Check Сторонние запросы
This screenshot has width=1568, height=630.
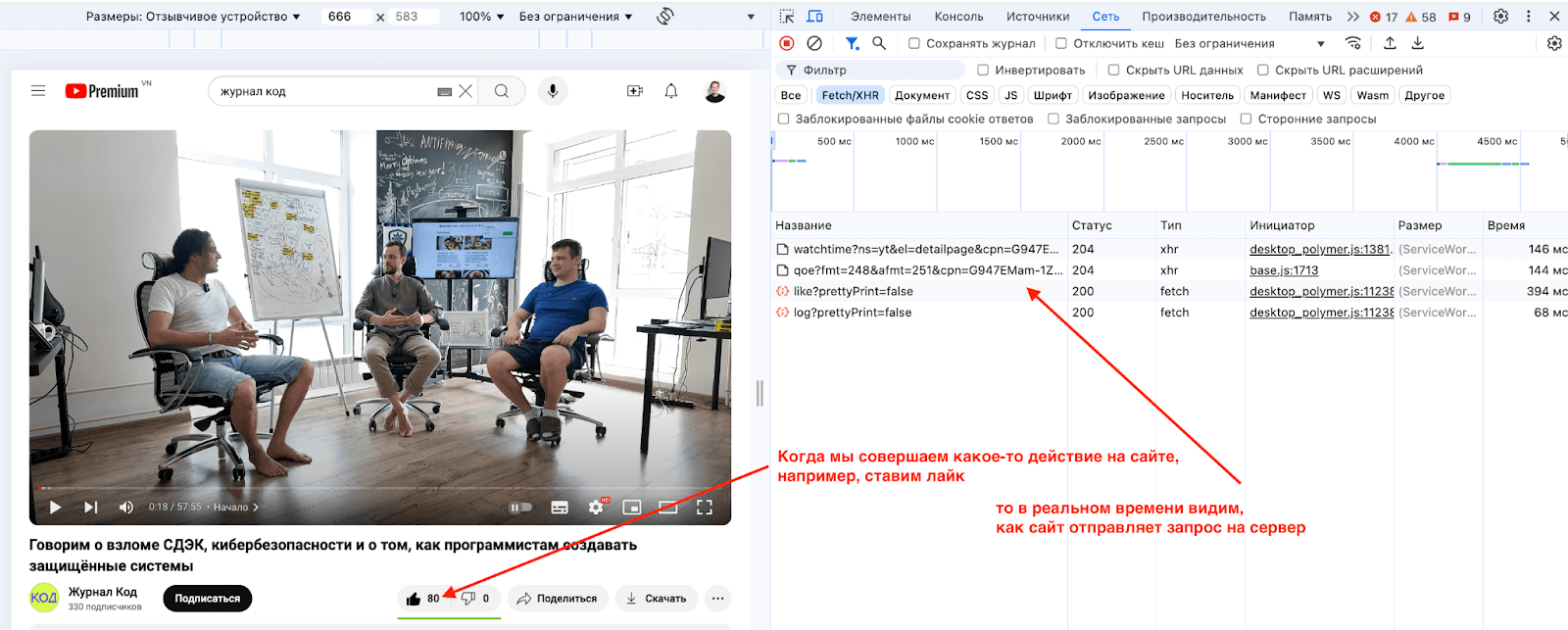coord(1247,119)
